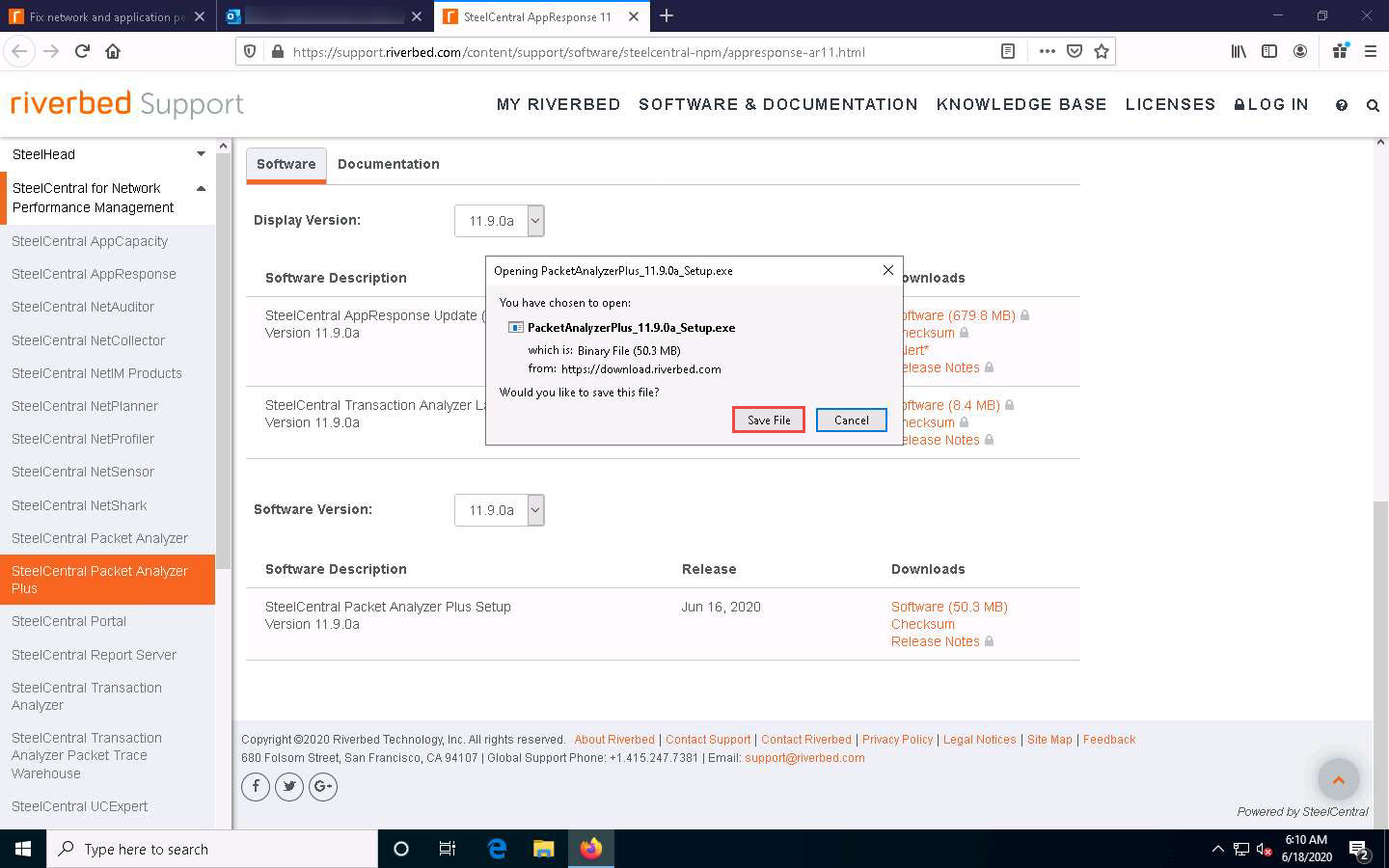Open Riverbed's Twitter page icon

[289, 787]
